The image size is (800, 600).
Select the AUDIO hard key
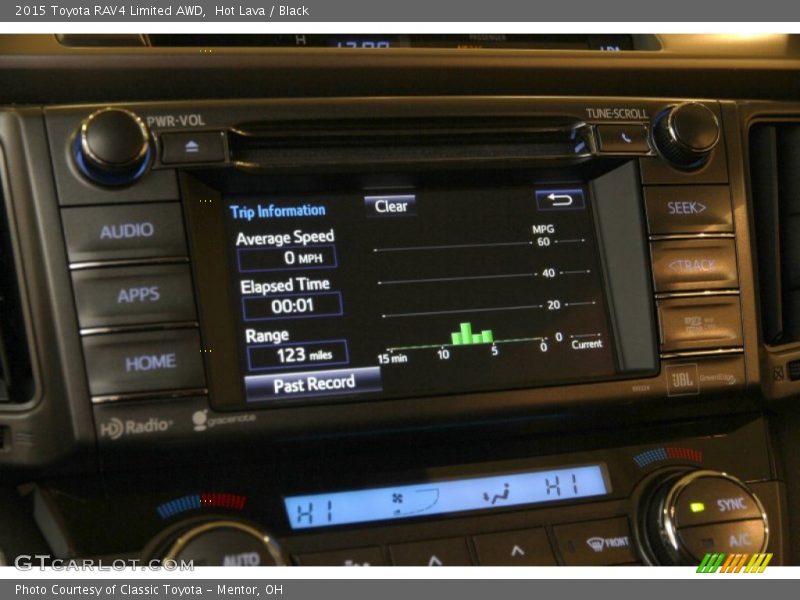(125, 232)
